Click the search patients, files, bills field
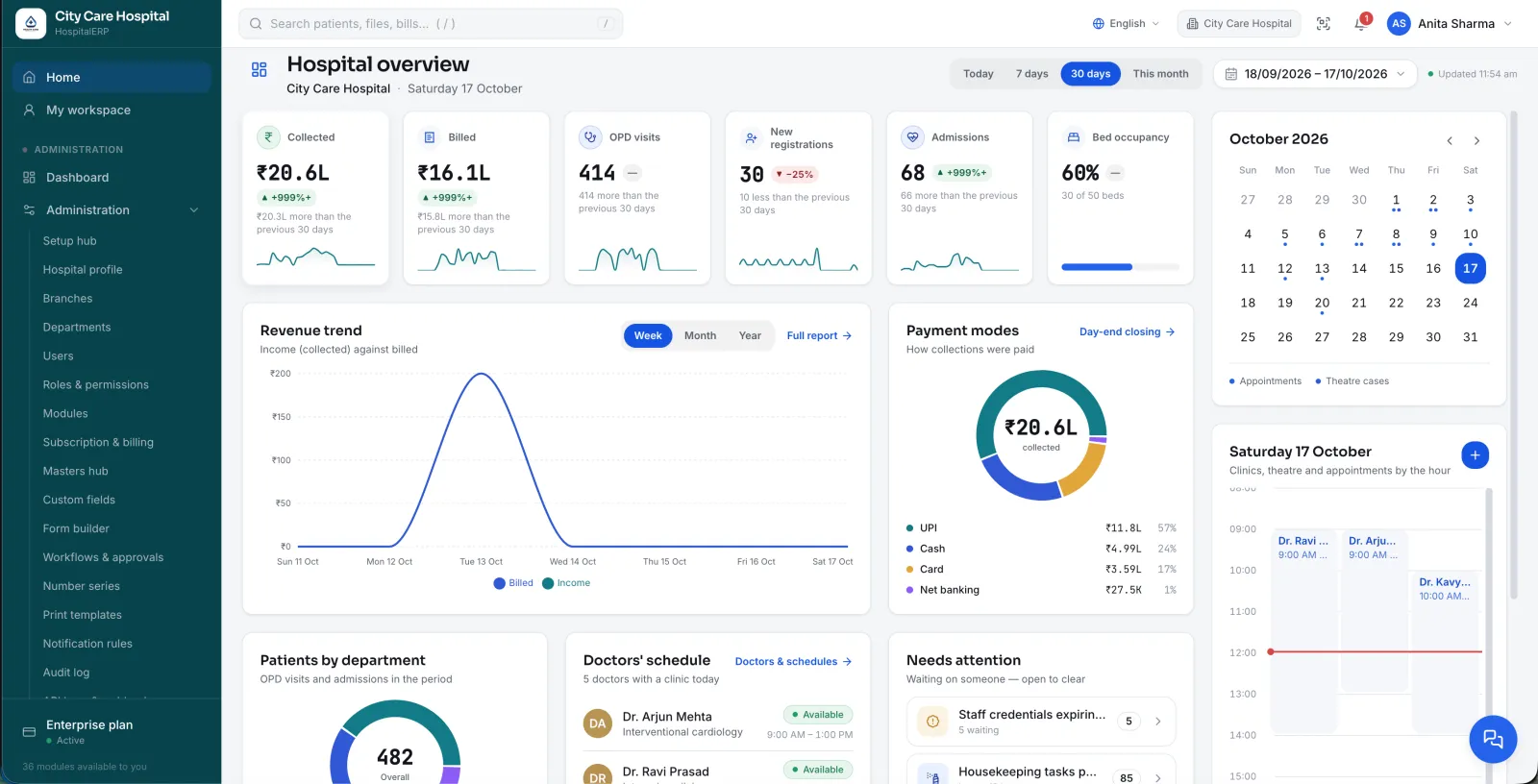Image resolution: width=1538 pixels, height=784 pixels. coord(431,24)
